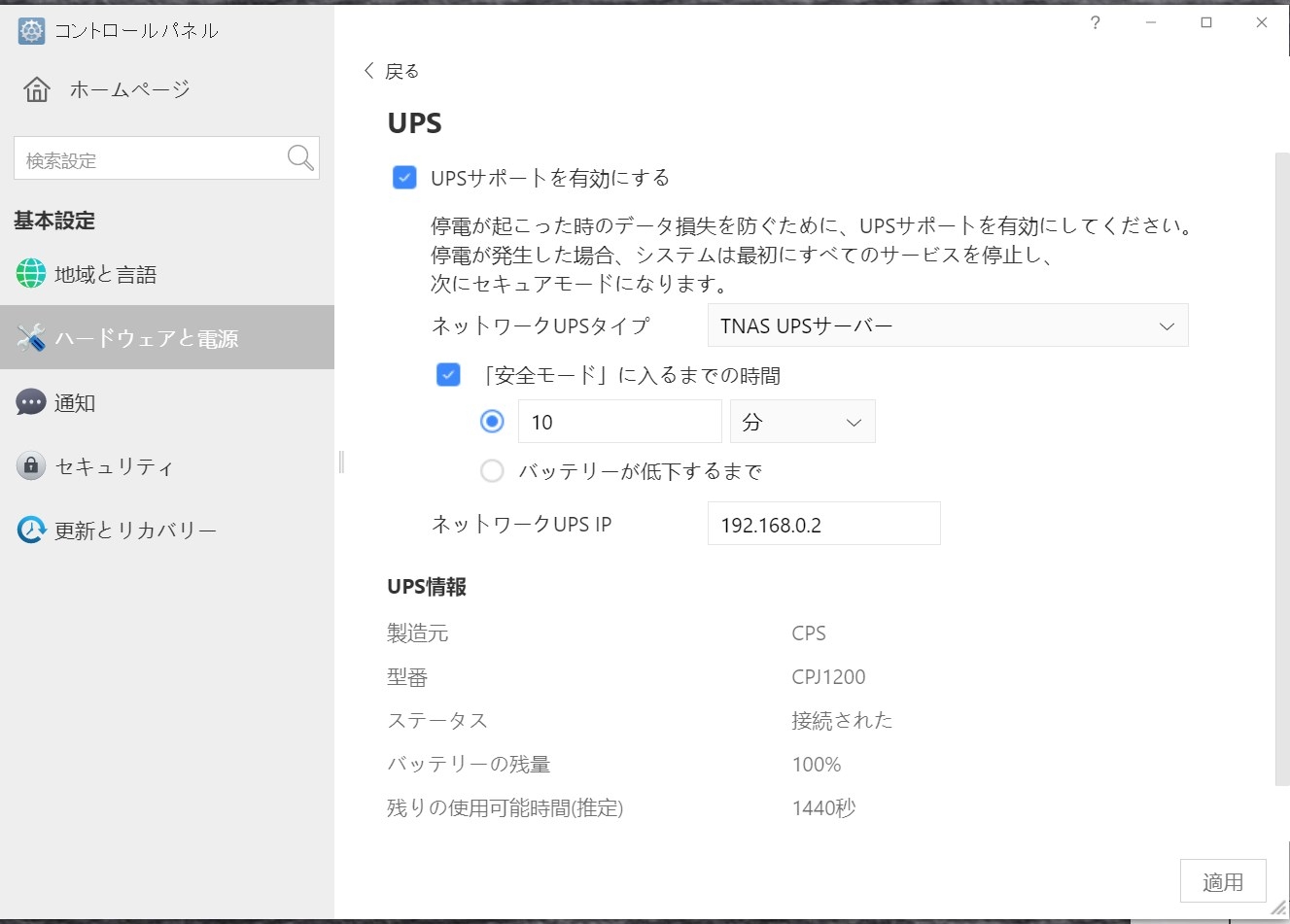The width and height of the screenshot is (1290, 924).
Task: Click the globe icon for 地域と言語
Action: pyautogui.click(x=31, y=274)
